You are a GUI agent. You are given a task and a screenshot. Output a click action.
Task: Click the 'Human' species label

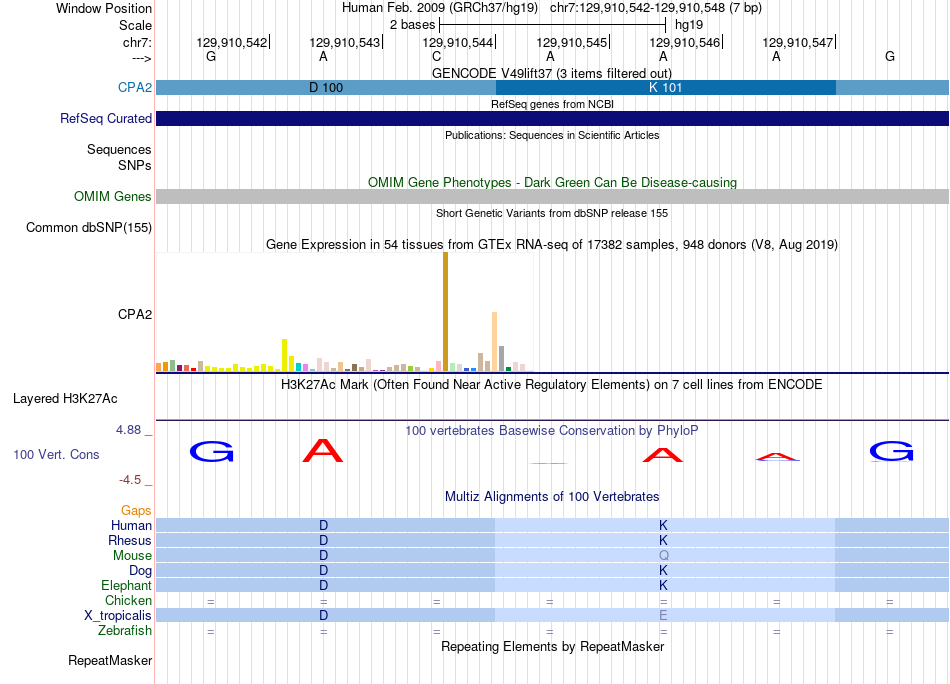(x=131, y=525)
